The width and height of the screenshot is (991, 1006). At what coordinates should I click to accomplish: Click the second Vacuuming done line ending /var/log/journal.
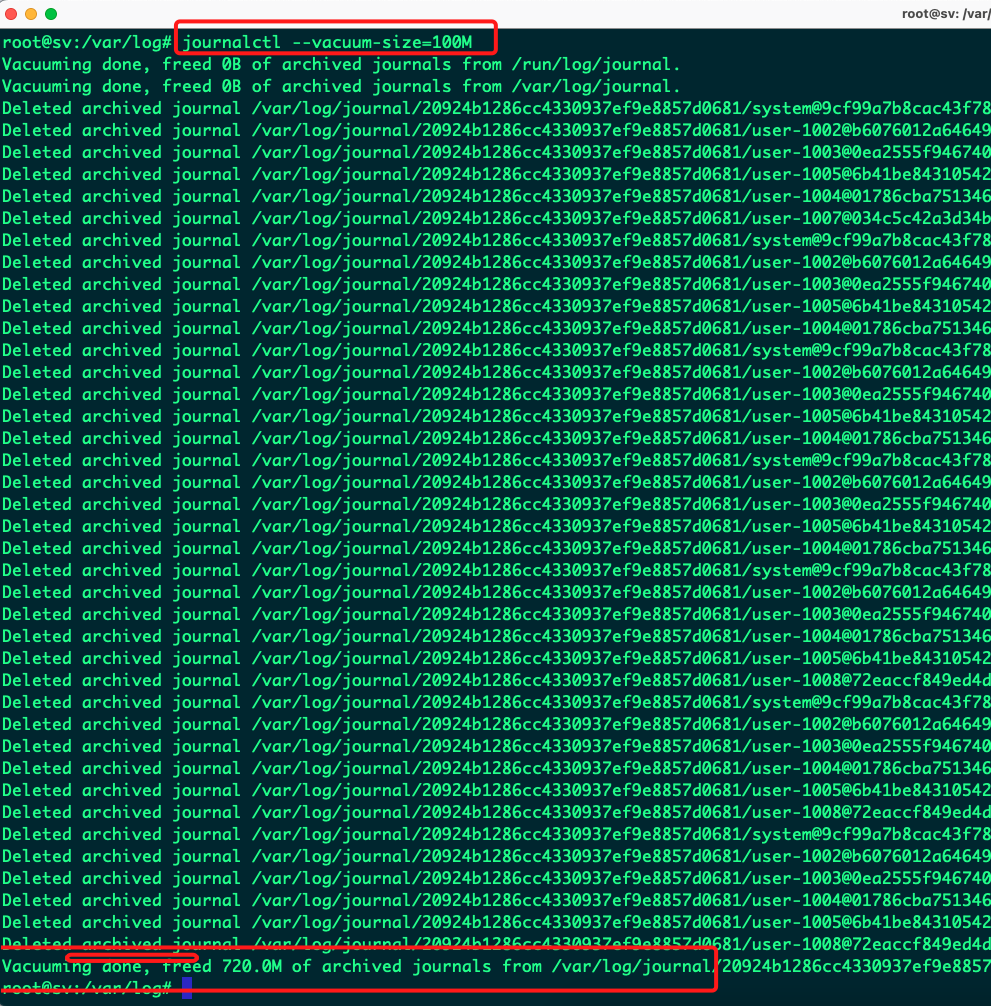(340, 86)
